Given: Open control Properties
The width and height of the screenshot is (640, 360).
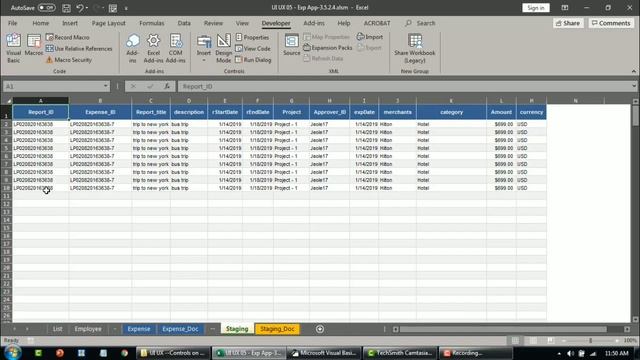Looking at the screenshot, I should coord(252,37).
